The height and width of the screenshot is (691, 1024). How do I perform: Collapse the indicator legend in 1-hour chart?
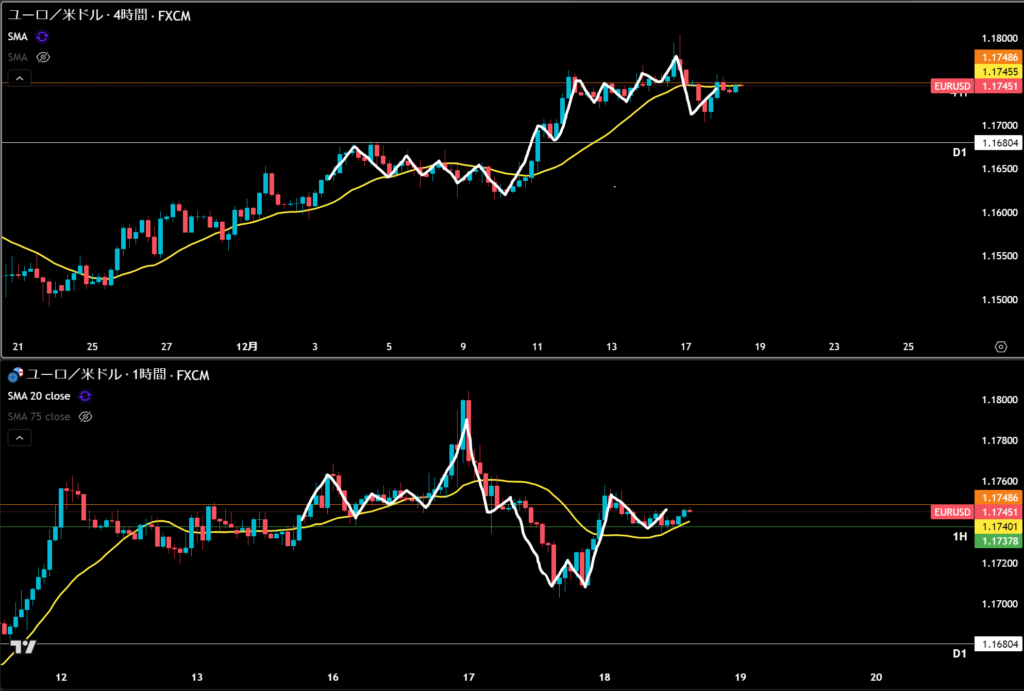click(19, 437)
